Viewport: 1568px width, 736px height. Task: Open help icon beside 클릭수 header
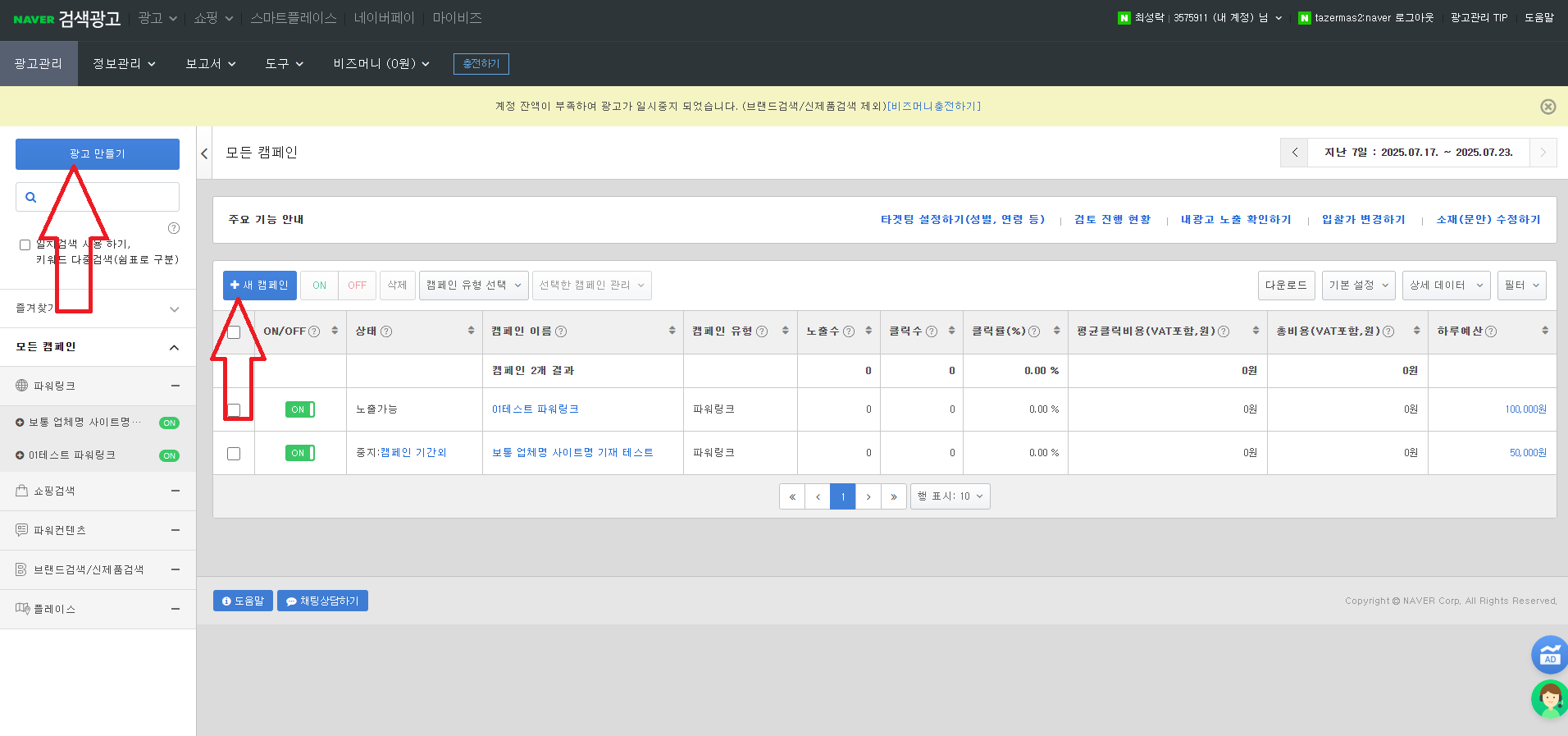pyautogui.click(x=932, y=331)
